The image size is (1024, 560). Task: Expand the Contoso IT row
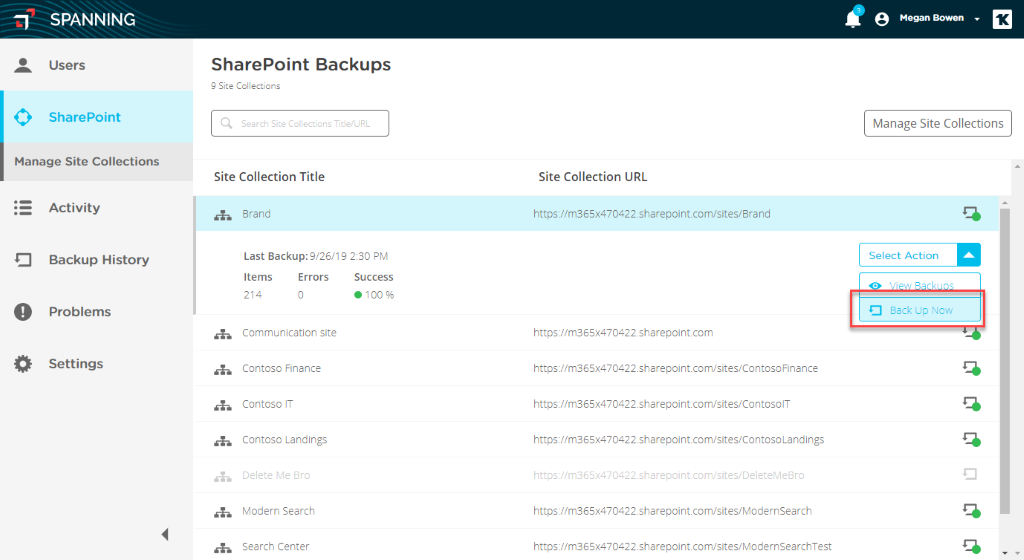click(x=596, y=404)
